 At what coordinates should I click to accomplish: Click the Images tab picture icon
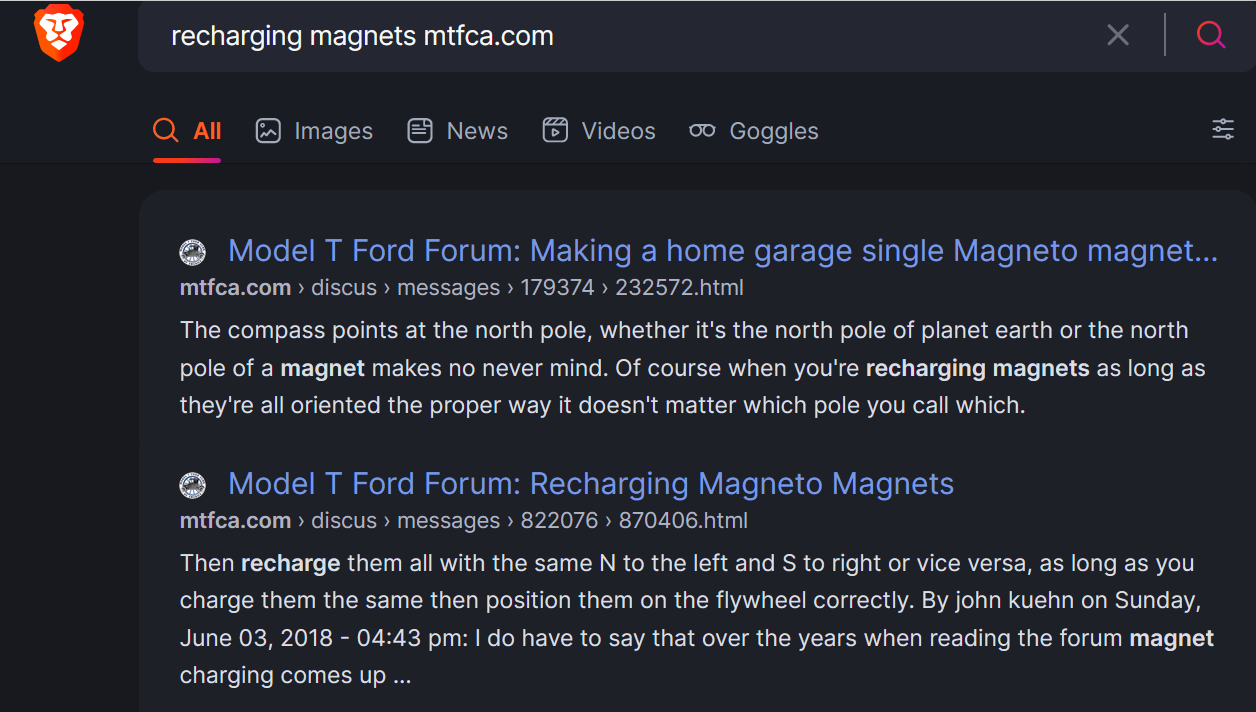[x=268, y=131]
